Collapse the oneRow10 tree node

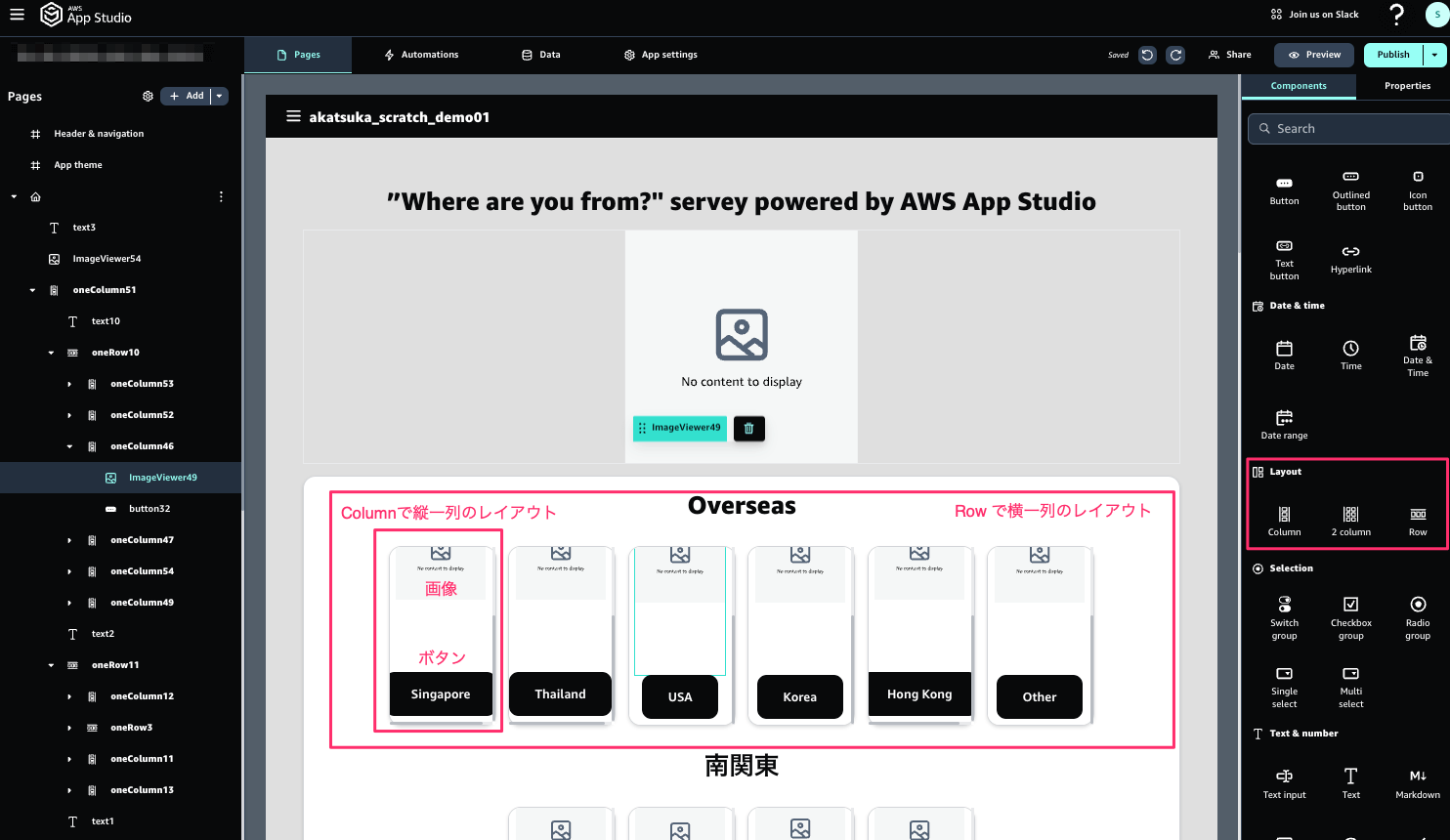click(51, 353)
